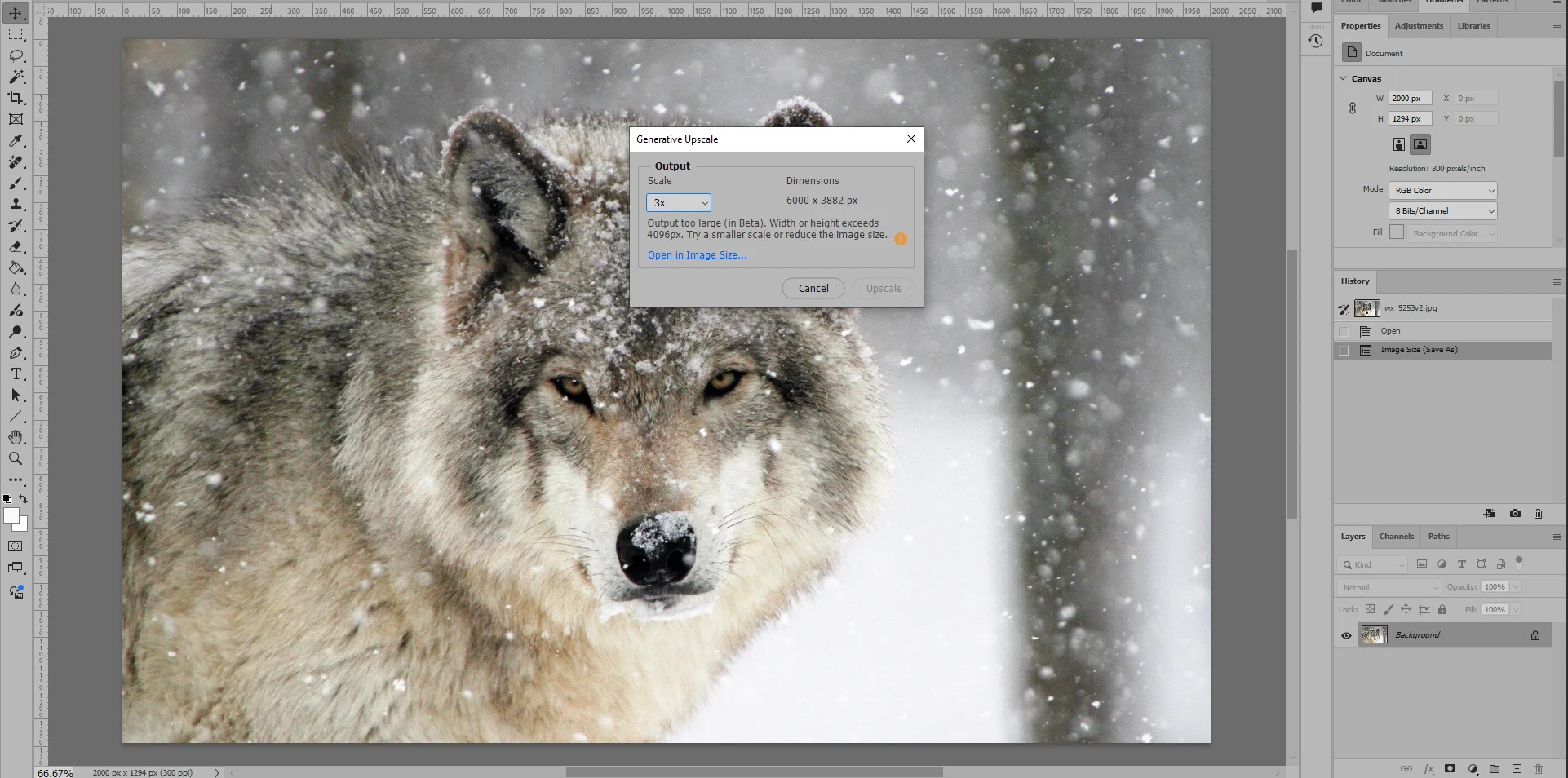Create a new layer
The width and height of the screenshot is (1568, 778).
(1517, 768)
